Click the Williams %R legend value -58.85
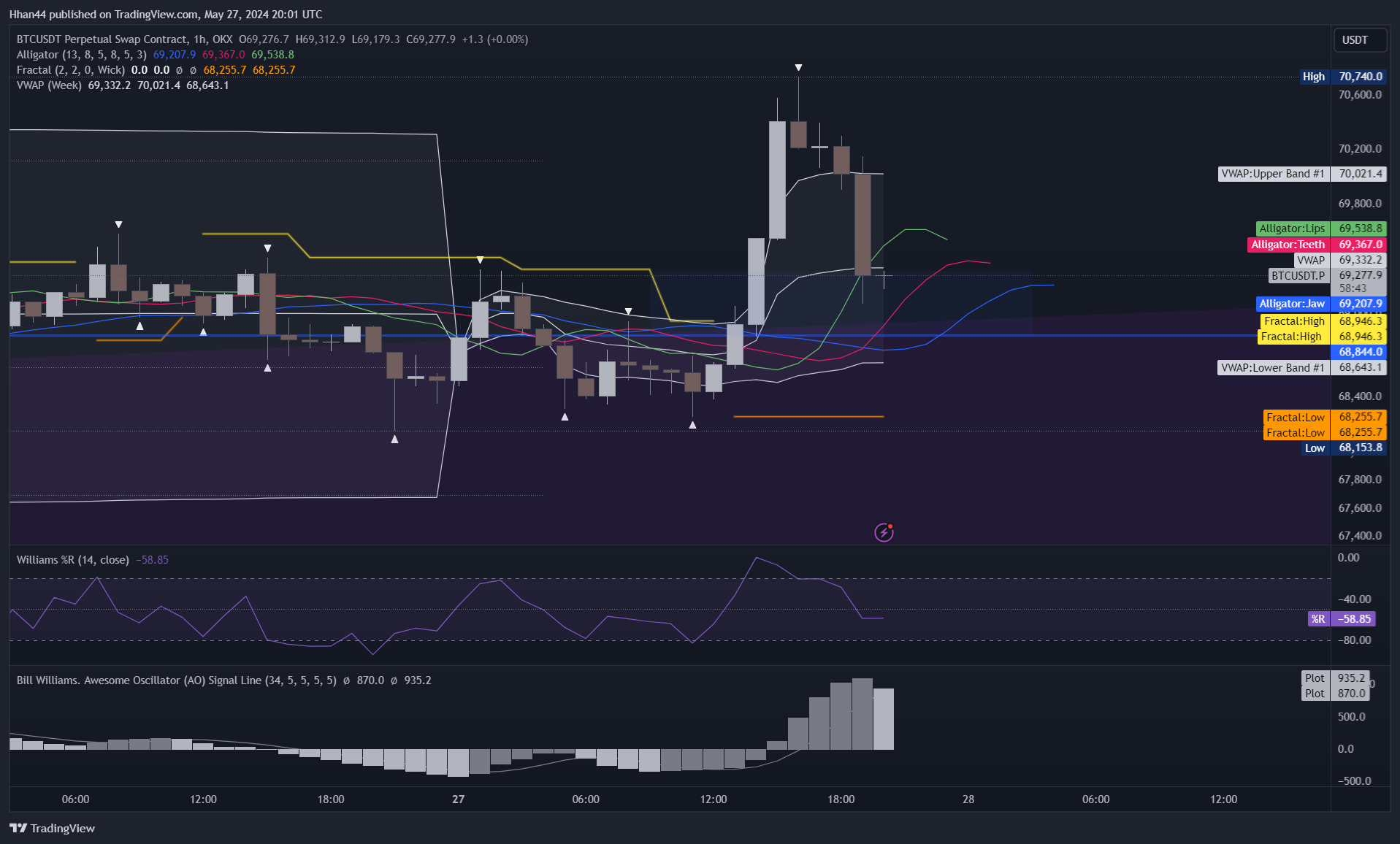Viewport: 1400px width, 844px height. point(152,560)
